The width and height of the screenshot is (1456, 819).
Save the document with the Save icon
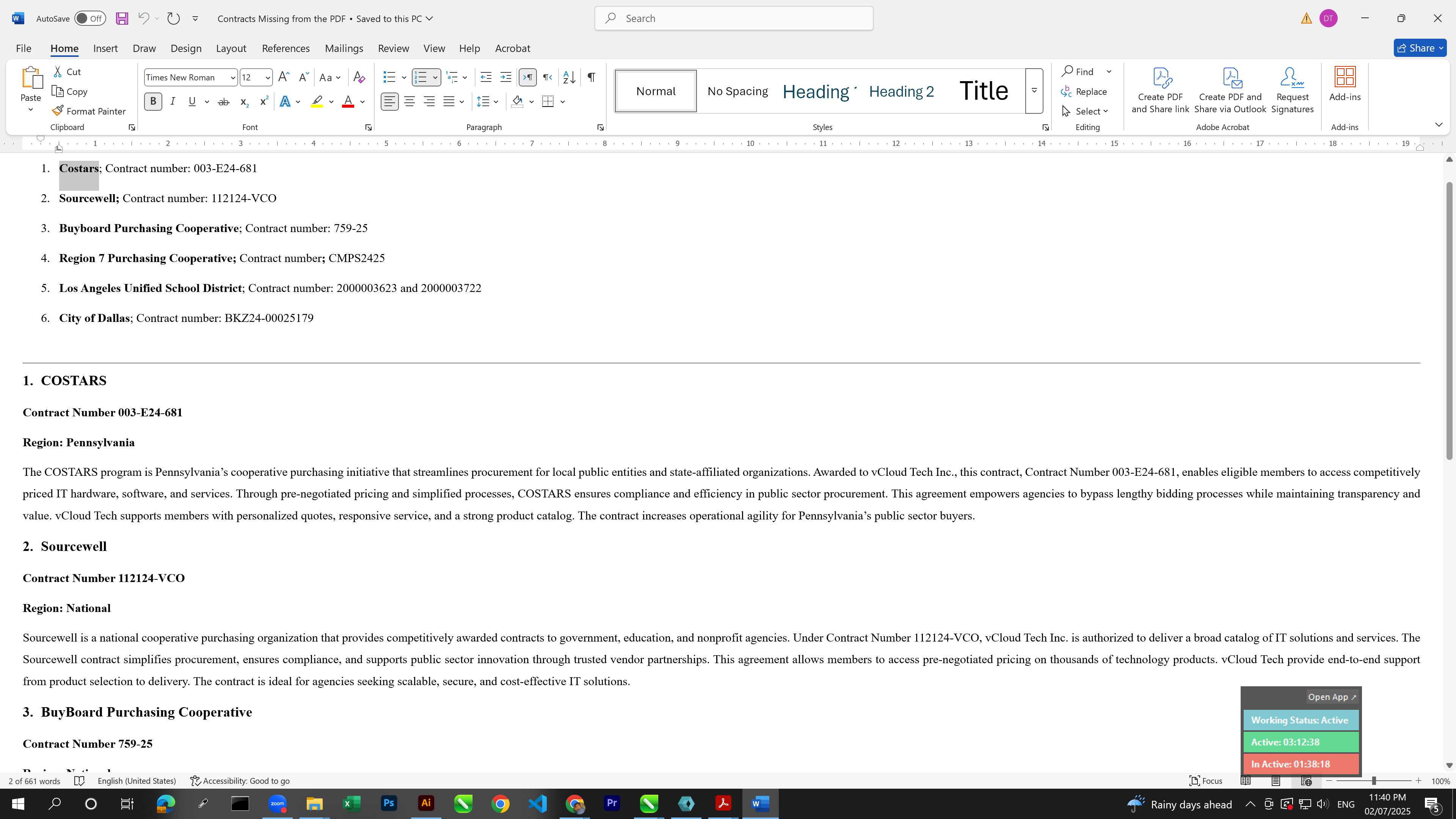(121, 19)
